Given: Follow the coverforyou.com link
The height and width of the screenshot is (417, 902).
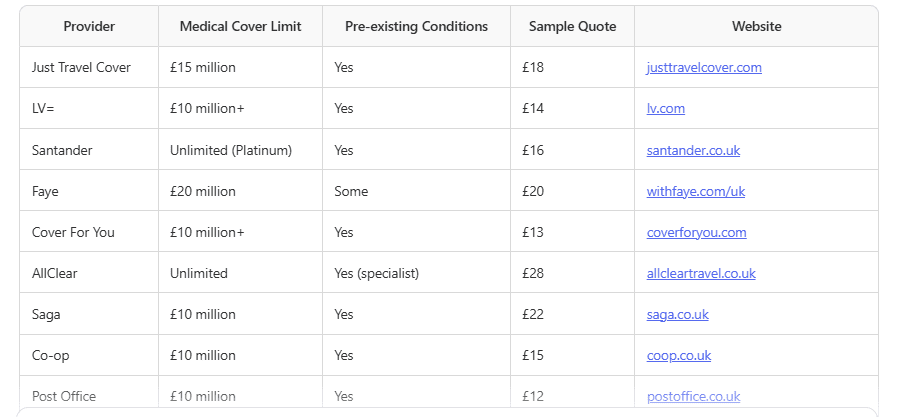Looking at the screenshot, I should 696,232.
